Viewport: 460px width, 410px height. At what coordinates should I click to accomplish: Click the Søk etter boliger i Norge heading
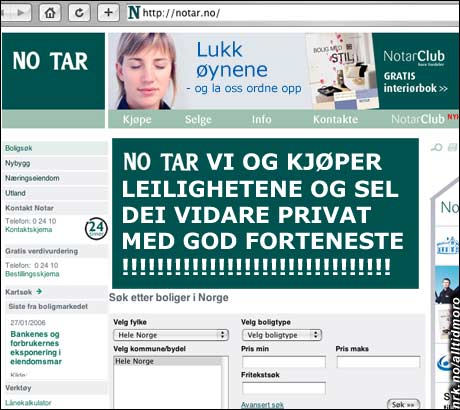tap(169, 297)
